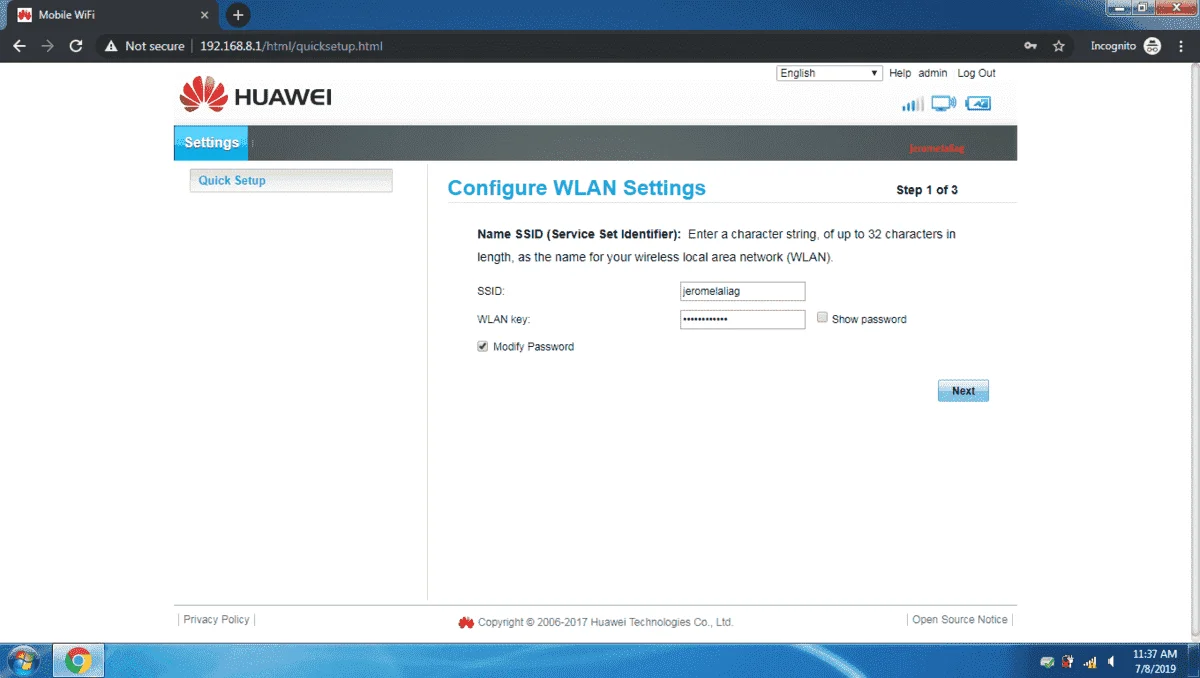Image resolution: width=1200 pixels, height=678 pixels.
Task: Click the taskbar security flag icon
Action: 1068,662
